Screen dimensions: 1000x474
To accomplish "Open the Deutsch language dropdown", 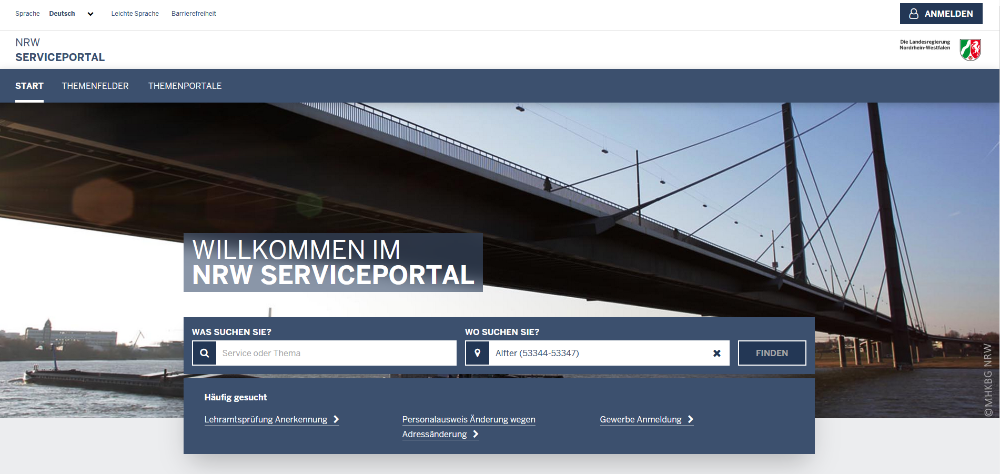I will tap(71, 13).
